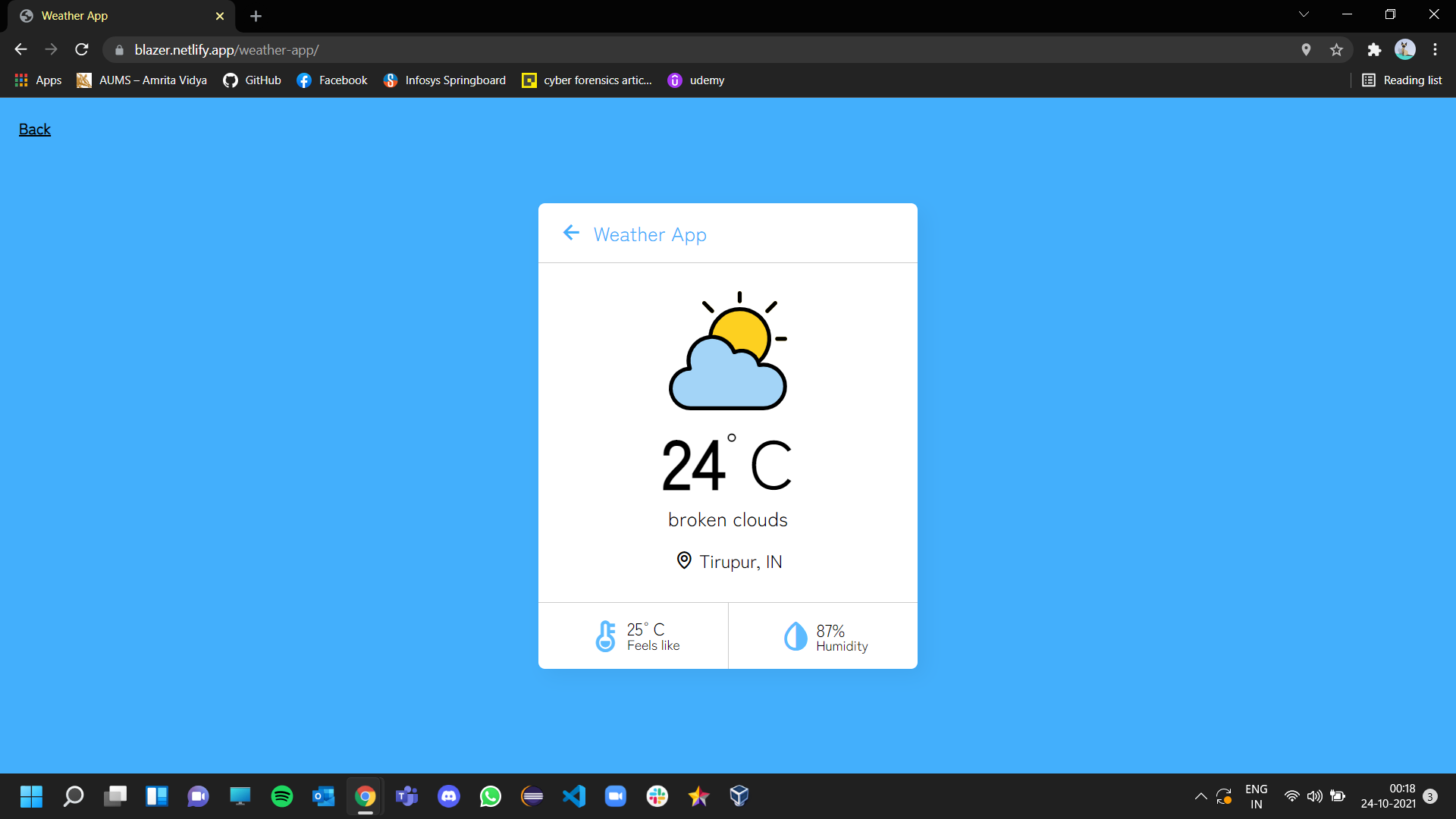Click the location pin beside Tirupur

click(x=684, y=560)
